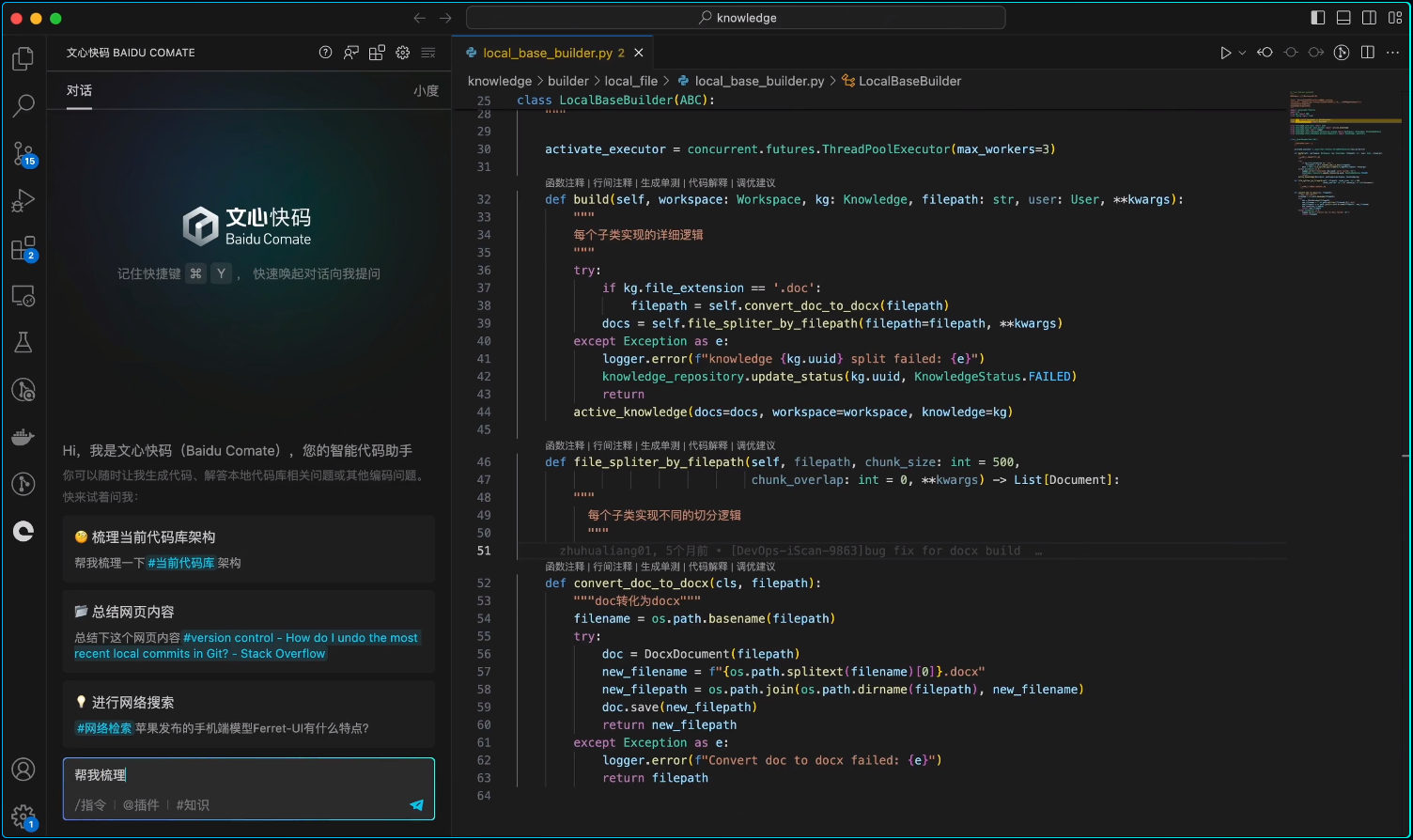Click the #当前代码库 tag
The width and height of the screenshot is (1413, 840).
tap(181, 563)
